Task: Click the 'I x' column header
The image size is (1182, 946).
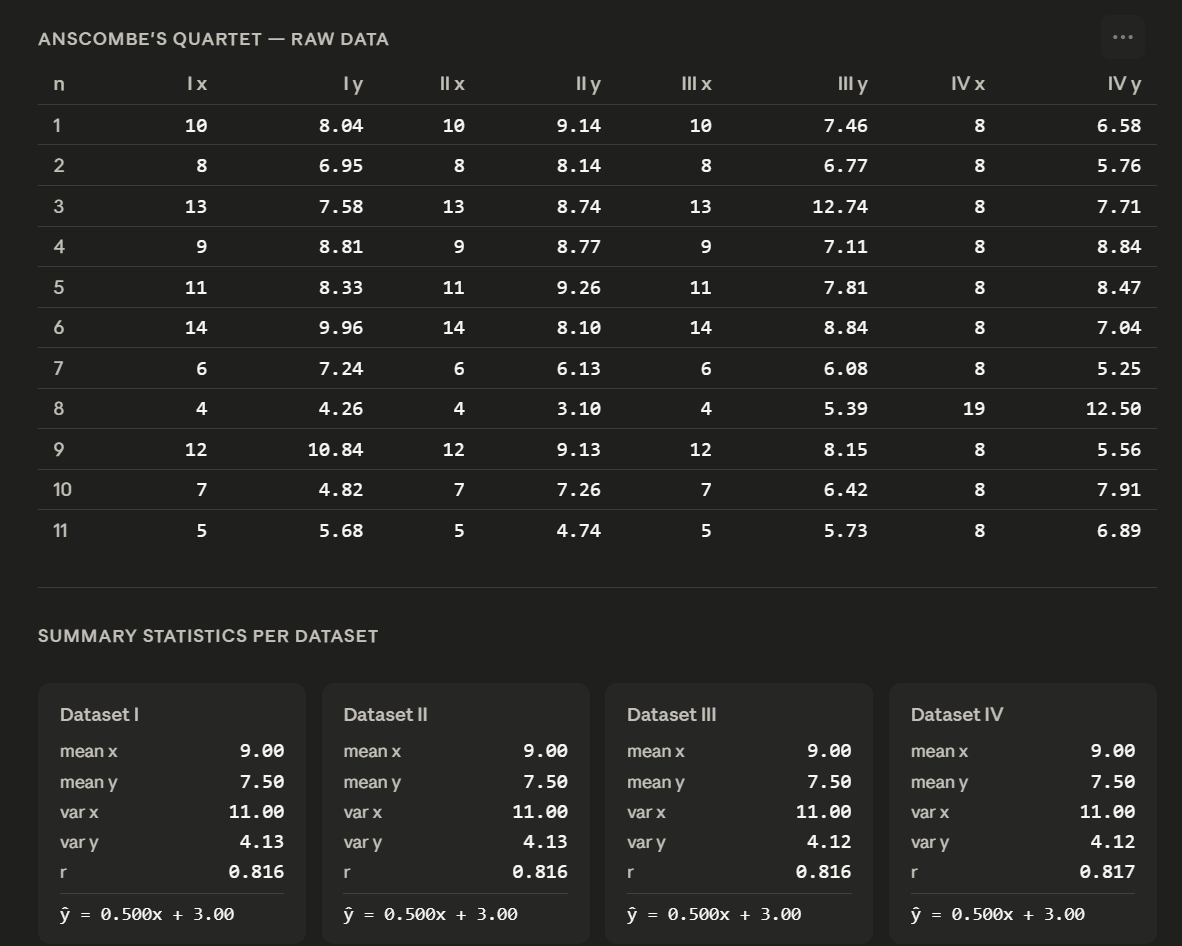Action: click(197, 84)
